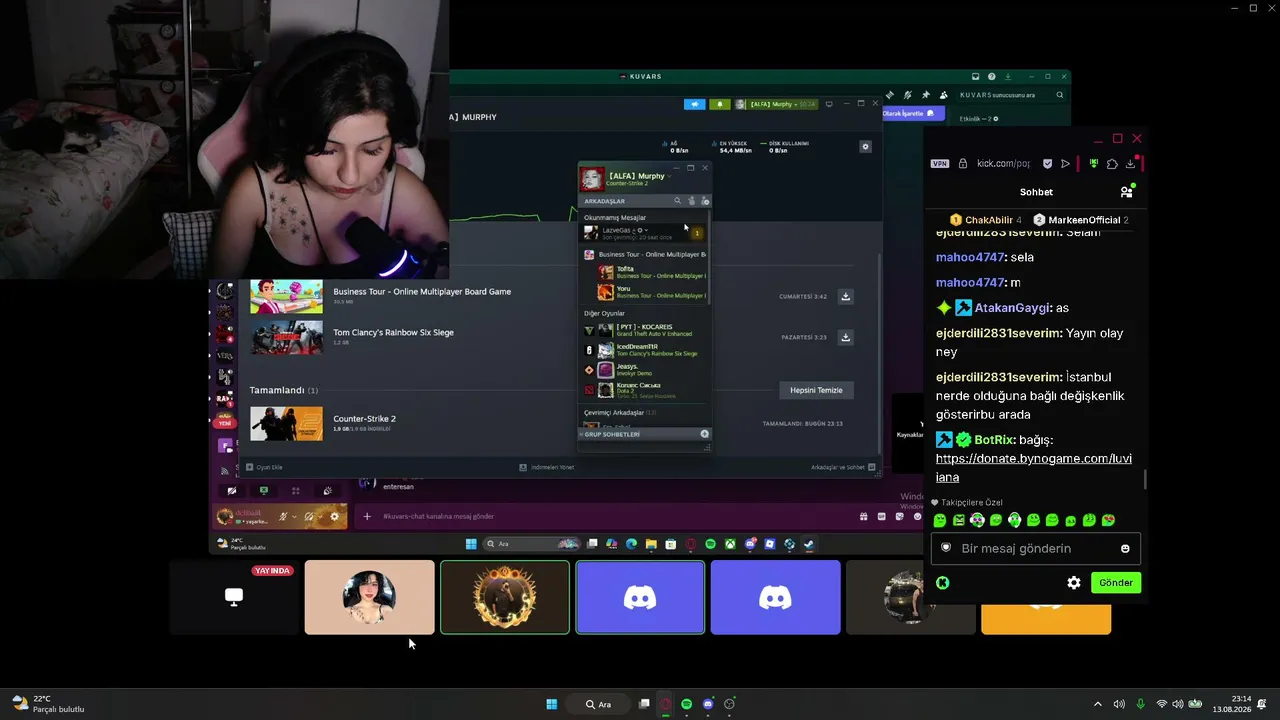Screen dimensions: 1280x720
Task: Click the kick.com address bar URL
Action: [x=1003, y=164]
